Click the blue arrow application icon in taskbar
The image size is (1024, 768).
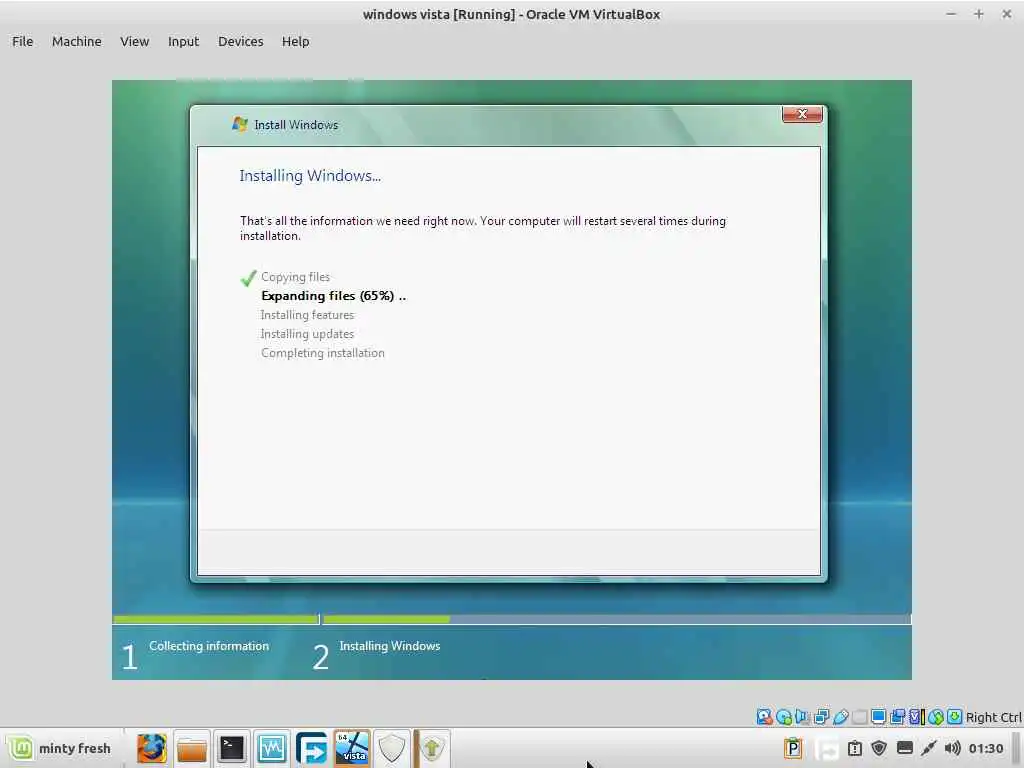pos(312,748)
